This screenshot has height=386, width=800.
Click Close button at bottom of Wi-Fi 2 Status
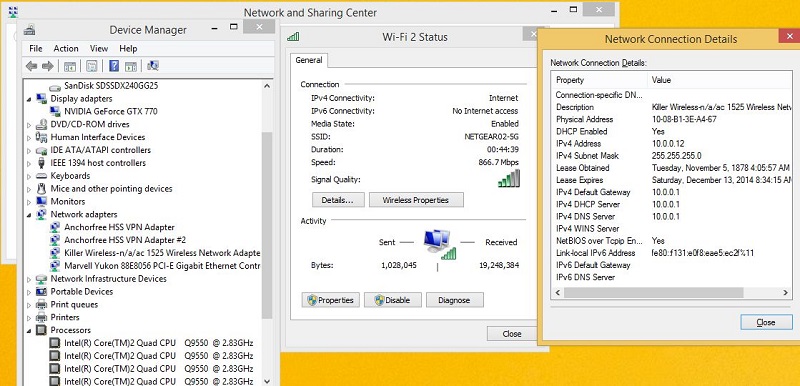(x=511, y=333)
